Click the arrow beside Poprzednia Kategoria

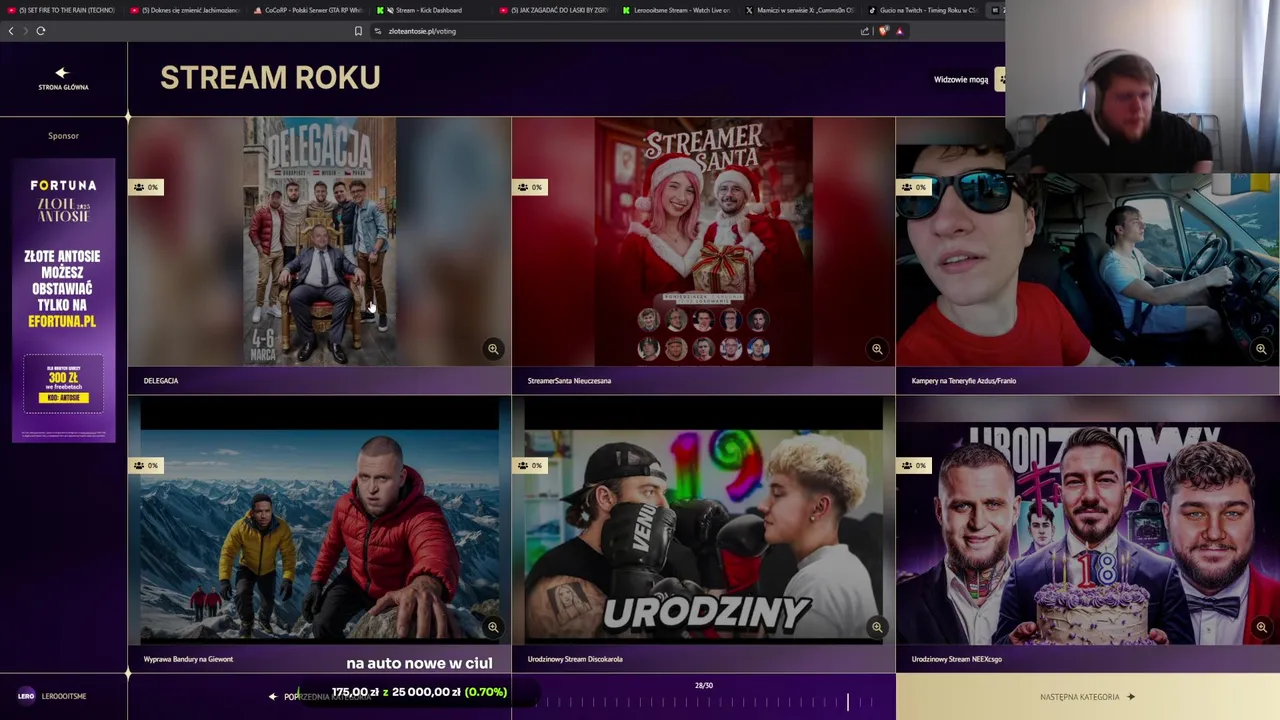point(273,697)
